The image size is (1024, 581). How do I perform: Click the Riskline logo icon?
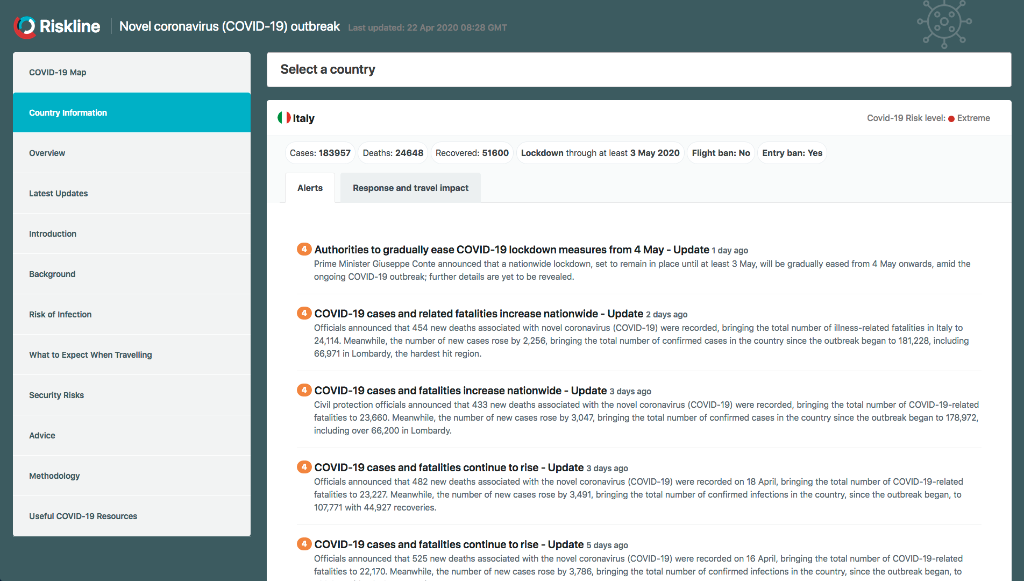(26, 27)
